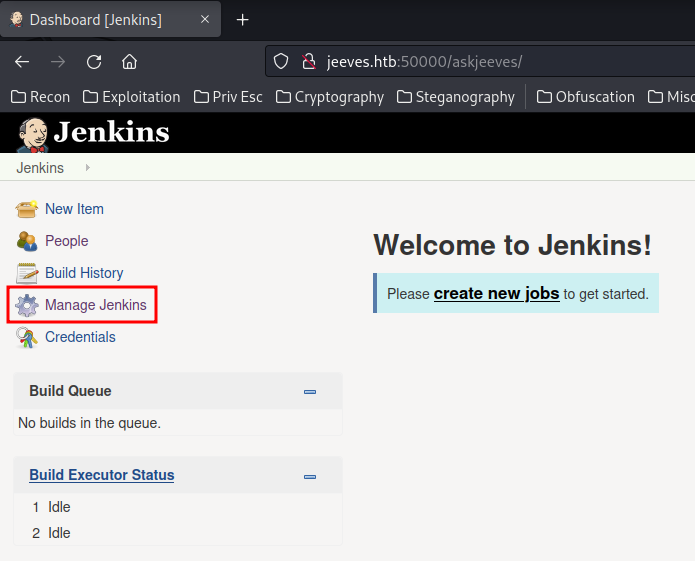The height and width of the screenshot is (561, 695).
Task: Open the Recon bookmarks folder
Action: point(40,97)
